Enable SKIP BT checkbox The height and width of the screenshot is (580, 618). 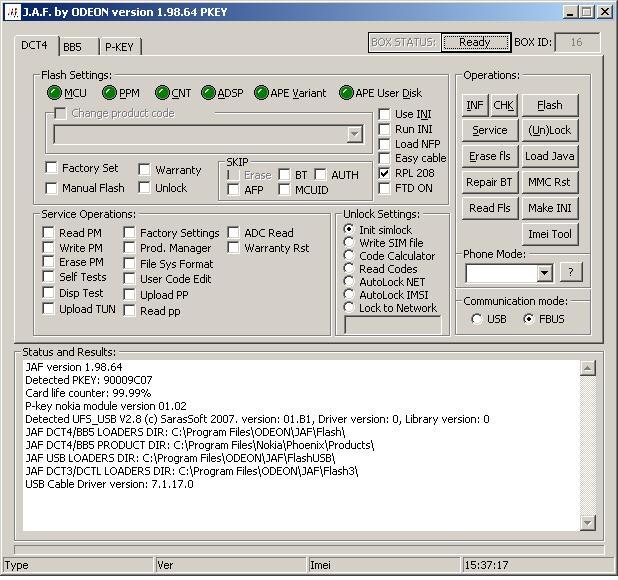pos(284,175)
